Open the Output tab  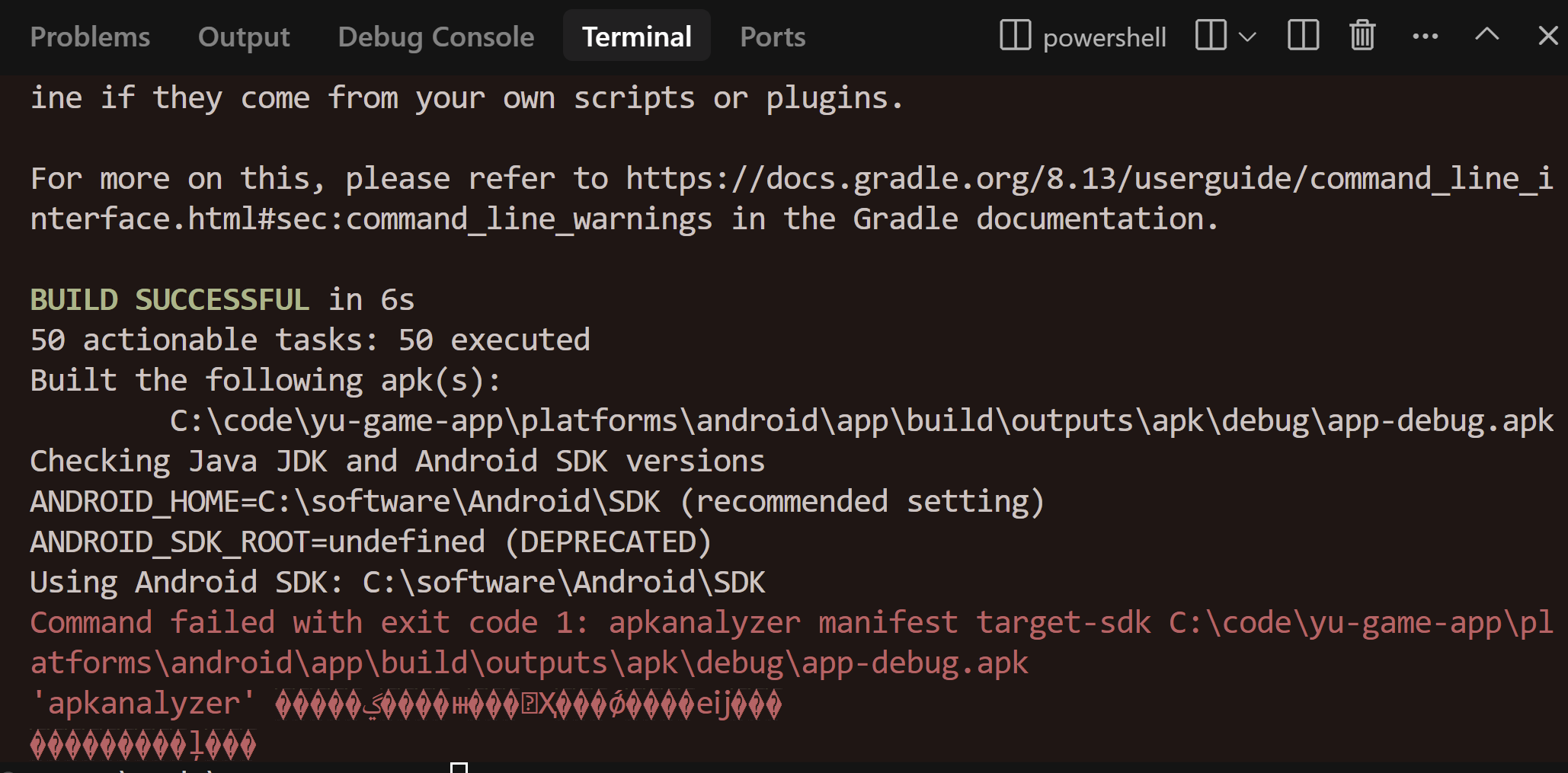(x=244, y=37)
